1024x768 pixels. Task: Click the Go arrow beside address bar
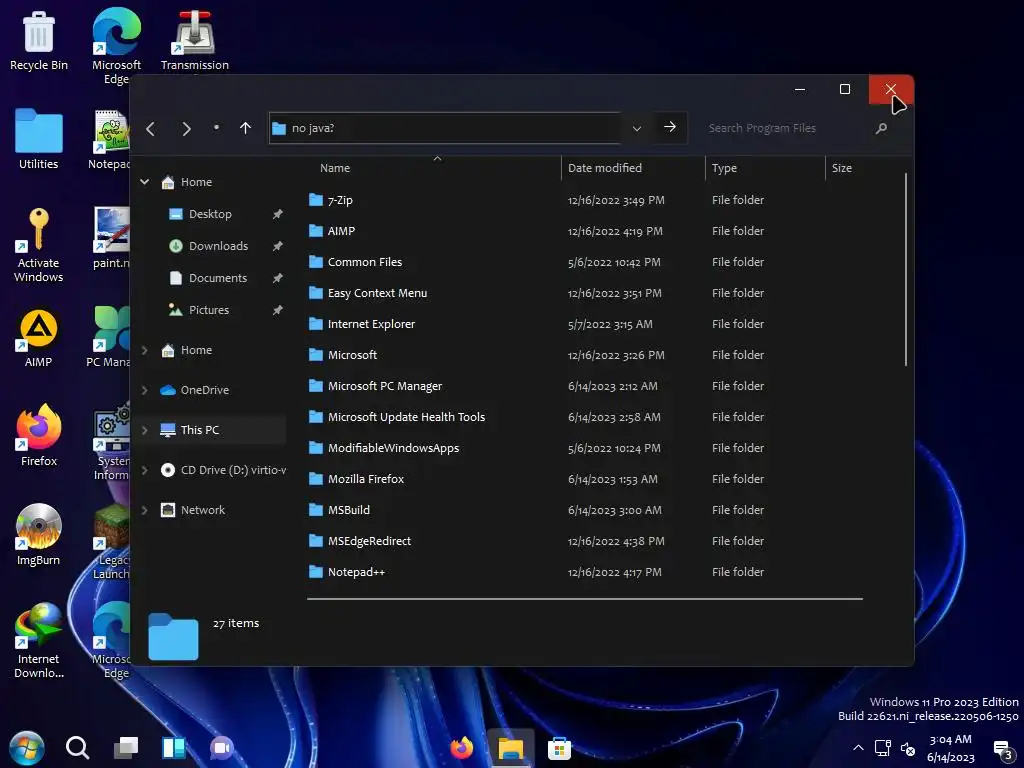[x=670, y=127]
